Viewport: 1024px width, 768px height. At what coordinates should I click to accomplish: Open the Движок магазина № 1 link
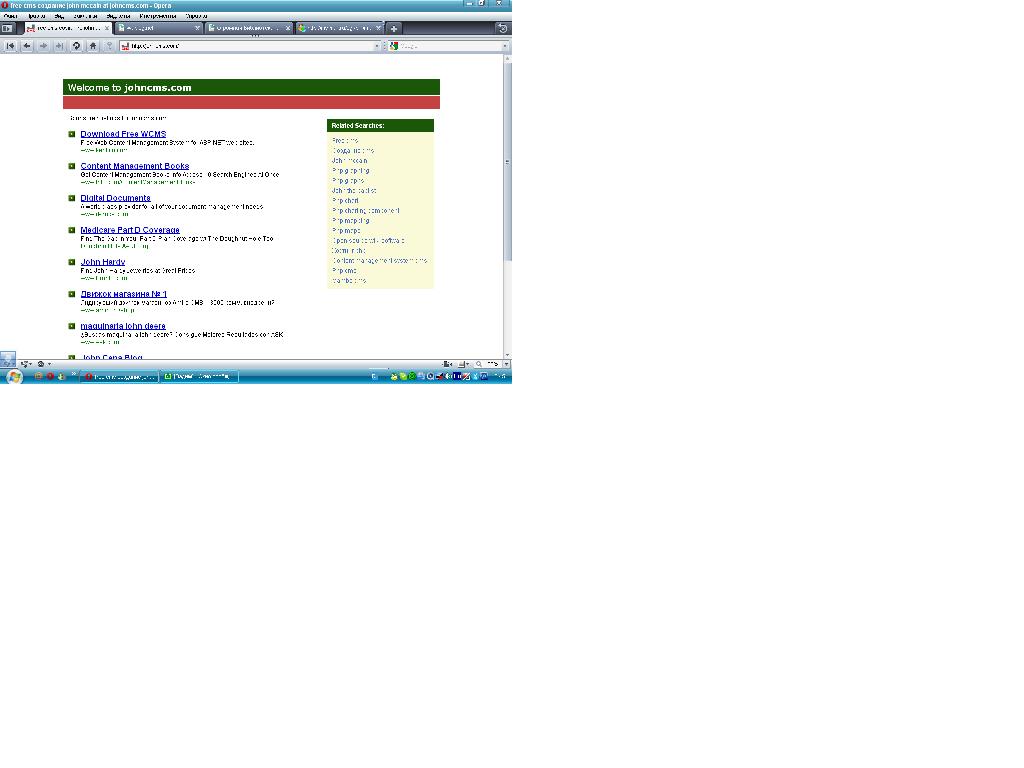click(123, 294)
